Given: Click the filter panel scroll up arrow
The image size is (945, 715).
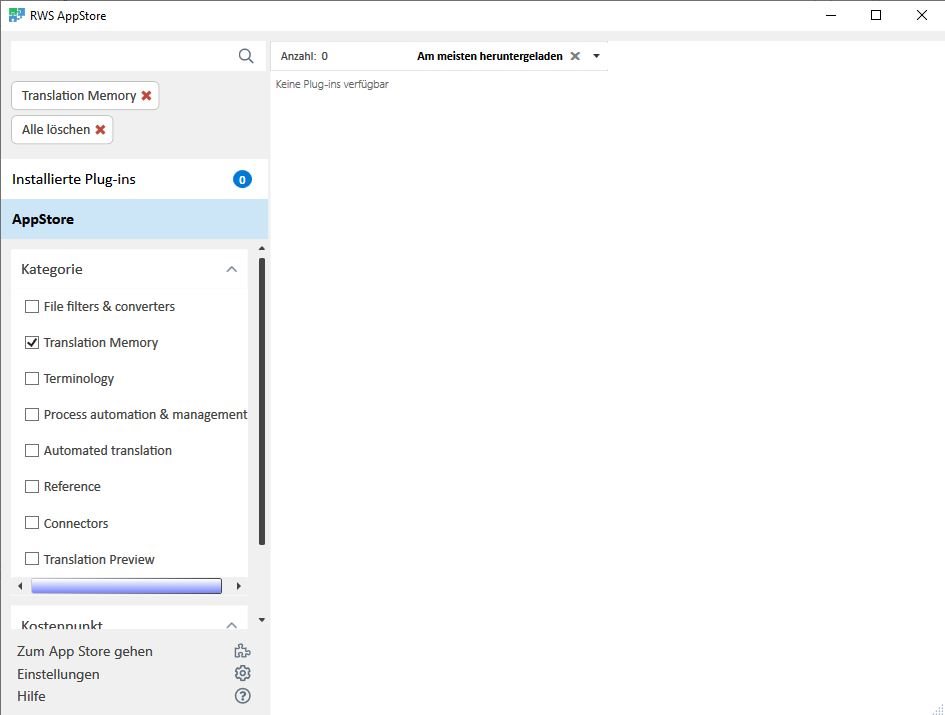Looking at the screenshot, I should [262, 248].
